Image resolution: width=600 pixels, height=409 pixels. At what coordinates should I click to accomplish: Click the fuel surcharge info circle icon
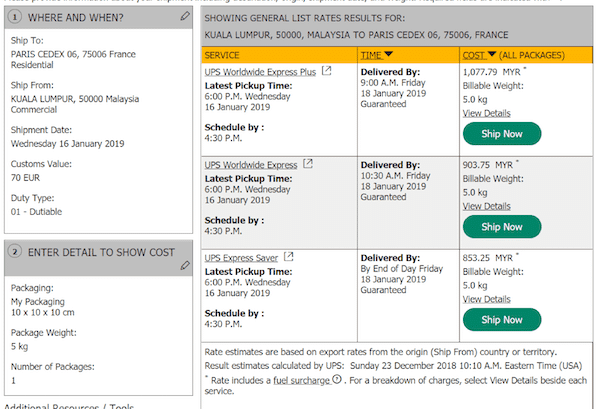(x=337, y=379)
